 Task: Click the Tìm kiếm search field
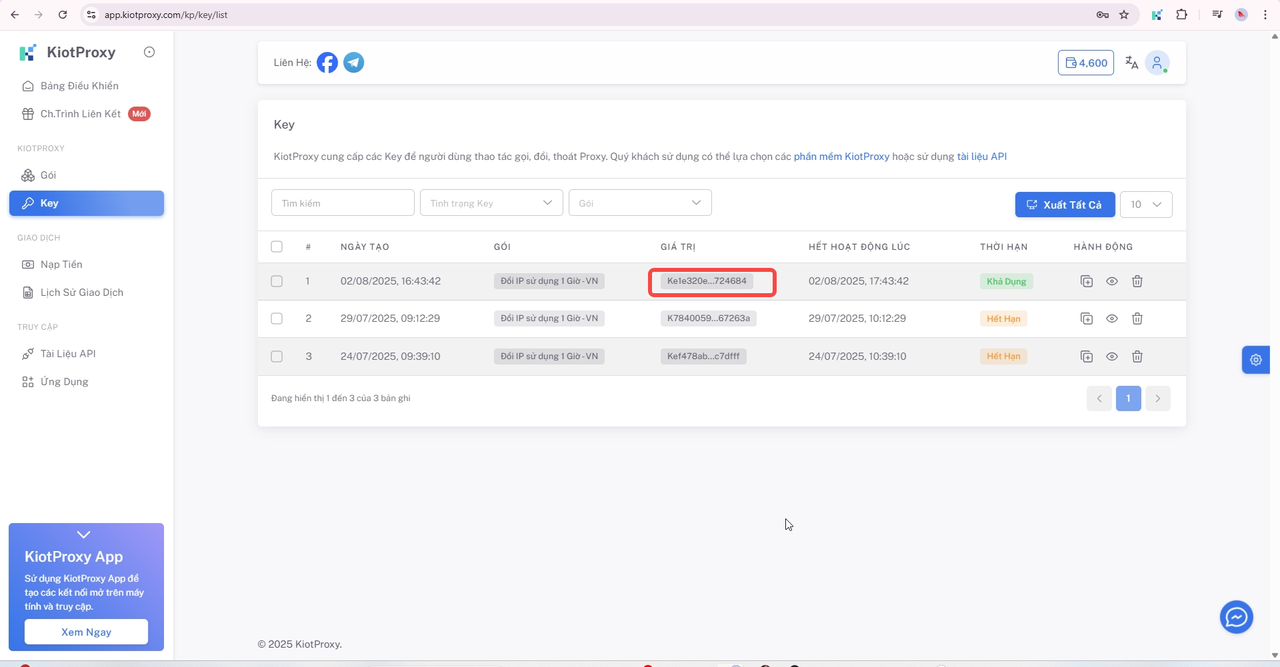(x=342, y=202)
